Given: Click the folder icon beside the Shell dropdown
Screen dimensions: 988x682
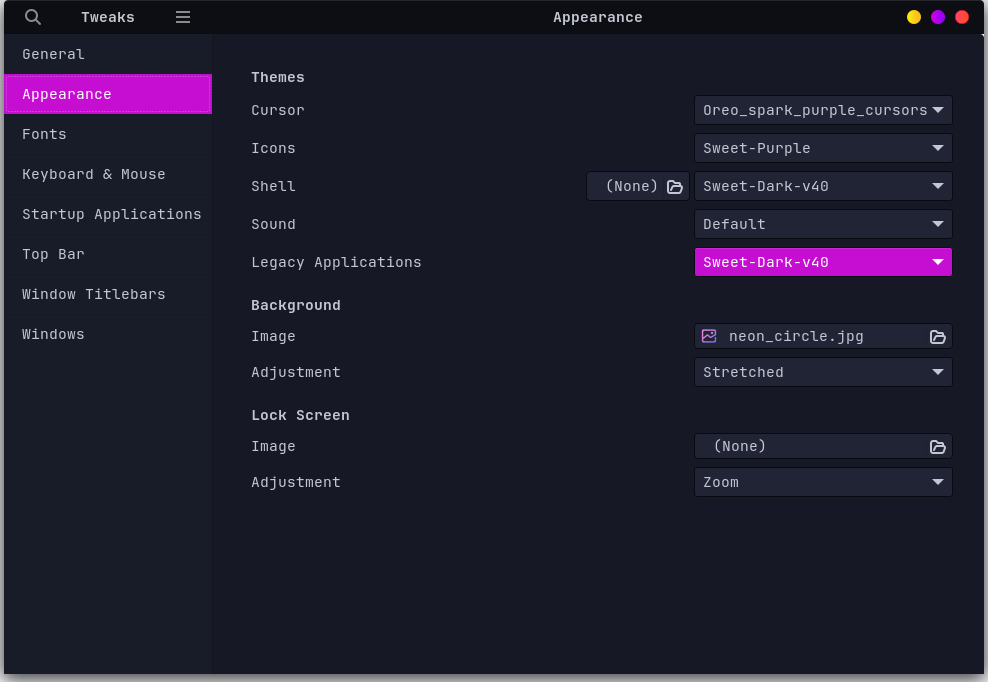Looking at the screenshot, I should coord(674,186).
